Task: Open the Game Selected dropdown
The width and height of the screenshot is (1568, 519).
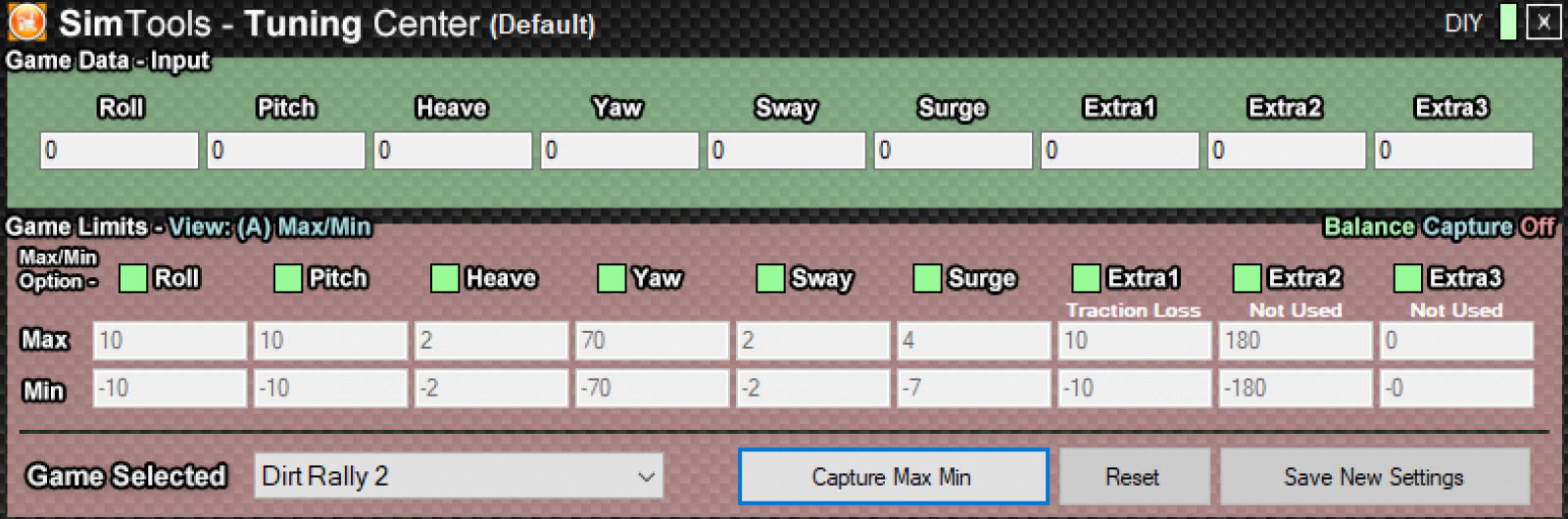Action: point(459,476)
